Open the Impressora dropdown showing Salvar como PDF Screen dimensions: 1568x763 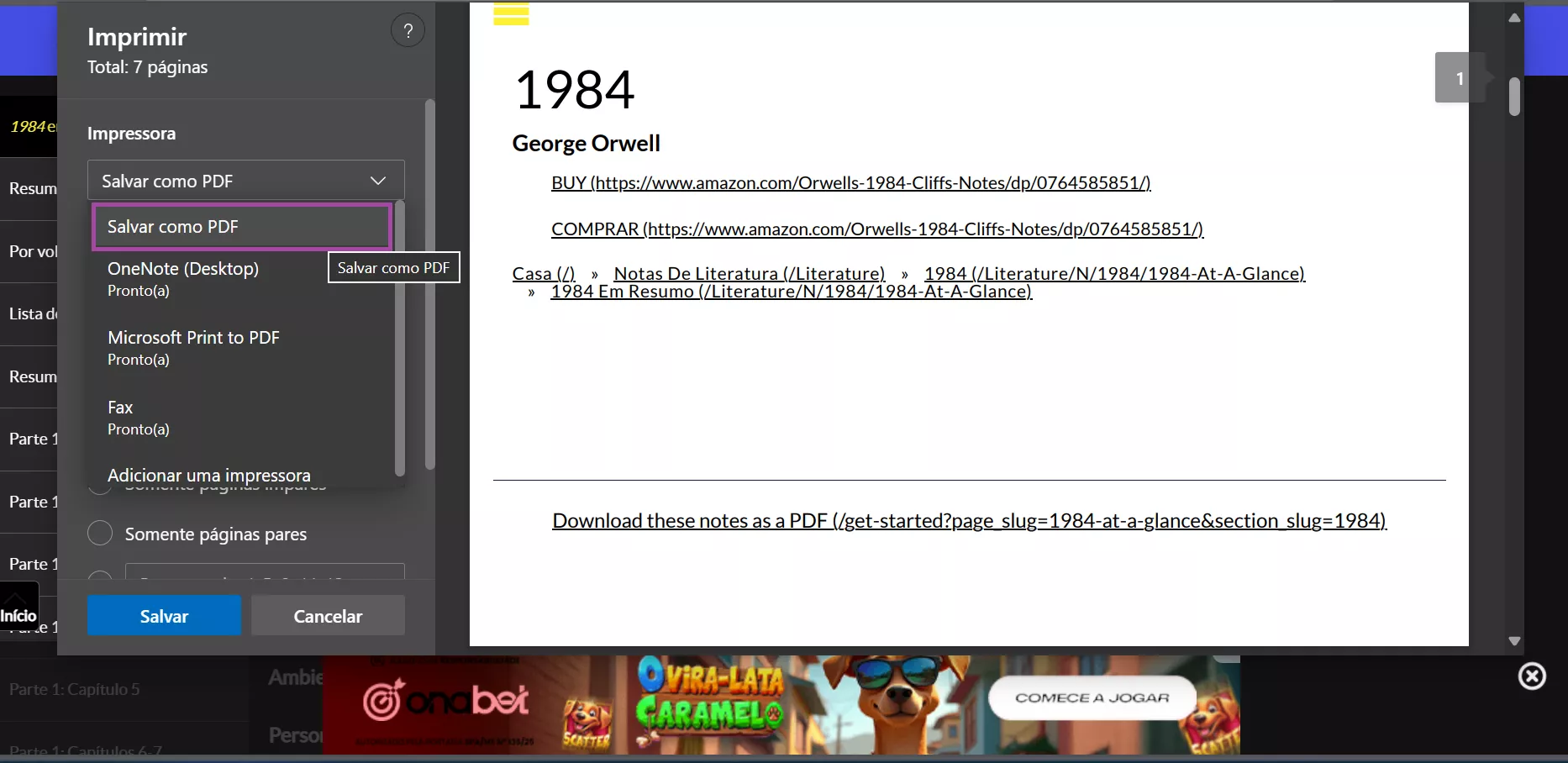(x=245, y=181)
